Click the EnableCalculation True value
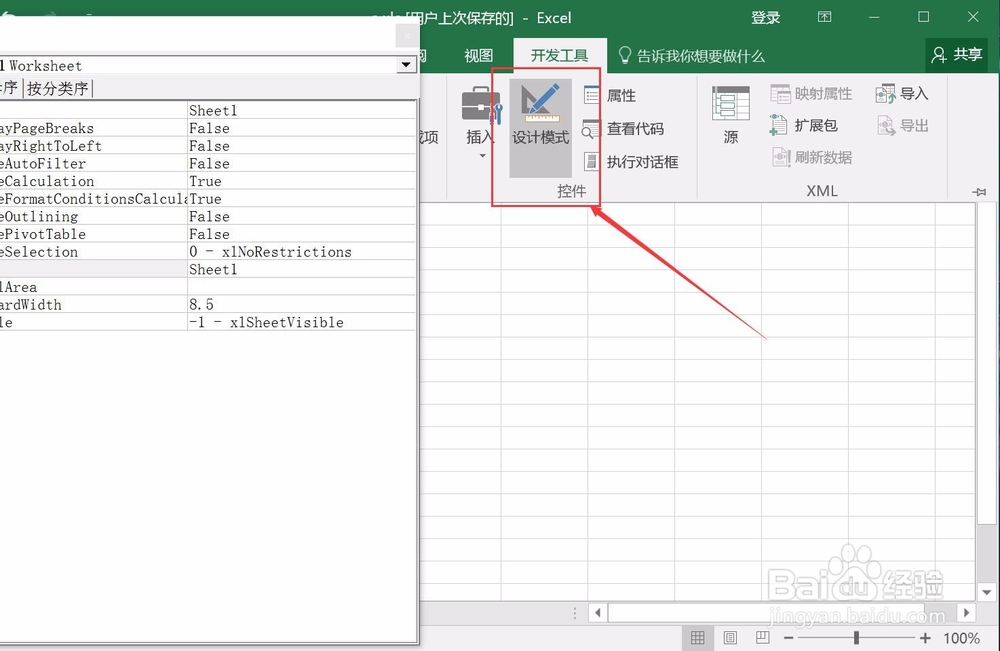 coord(302,181)
